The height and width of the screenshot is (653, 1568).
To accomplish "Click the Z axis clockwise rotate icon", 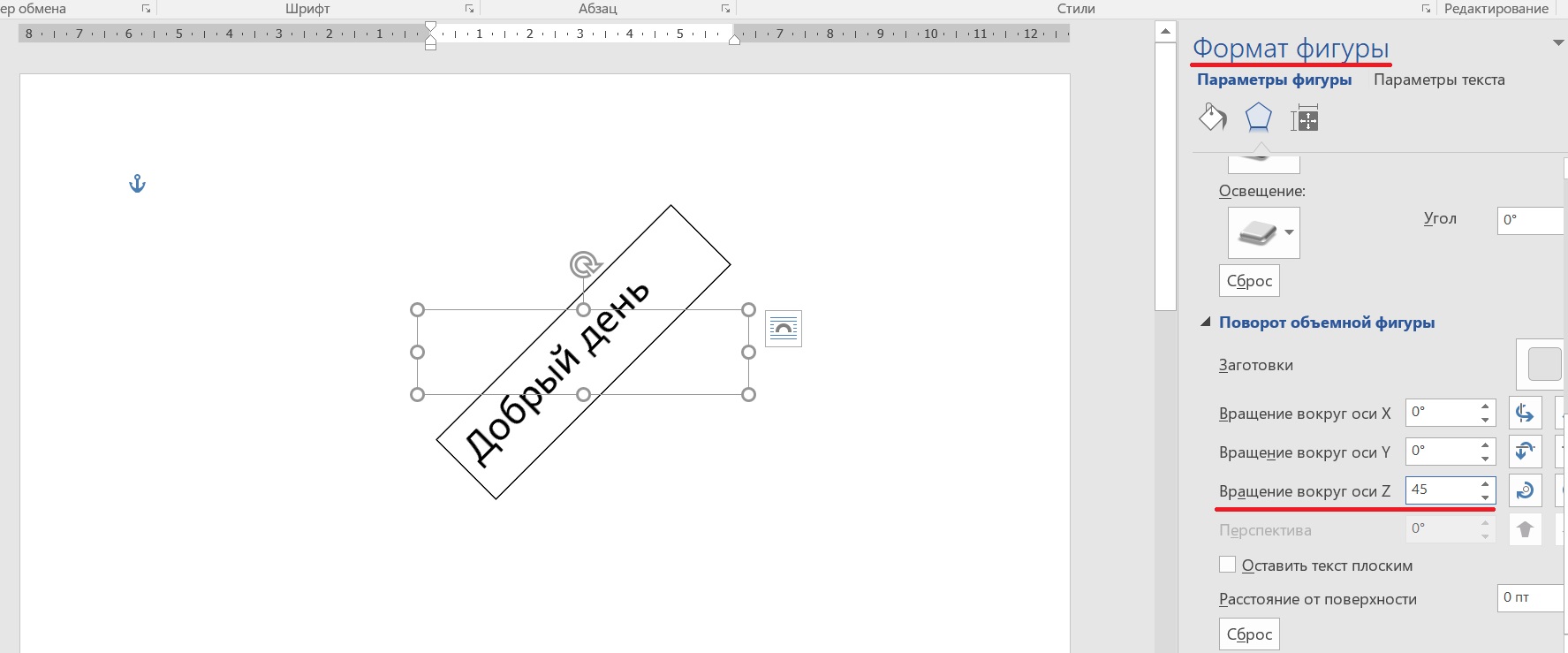I will pos(1525,490).
